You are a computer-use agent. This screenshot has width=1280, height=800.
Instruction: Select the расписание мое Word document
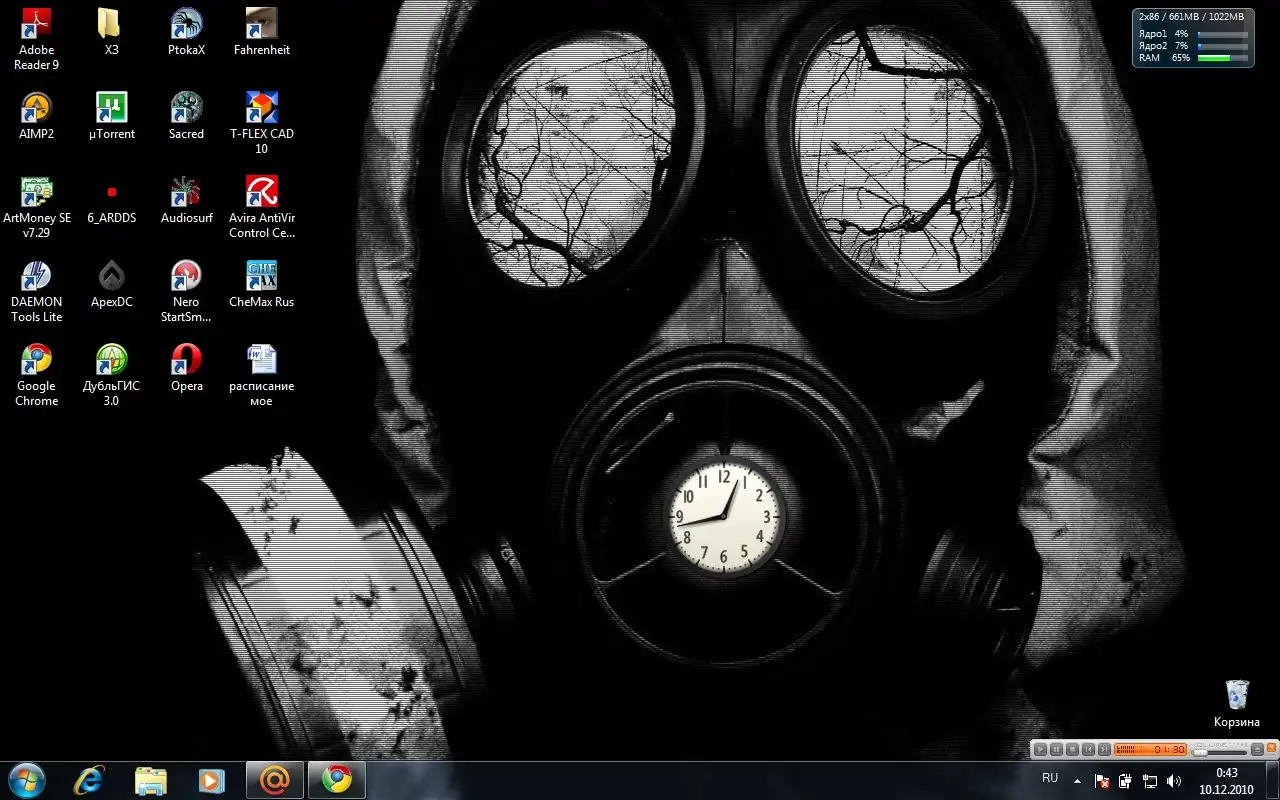click(x=261, y=360)
